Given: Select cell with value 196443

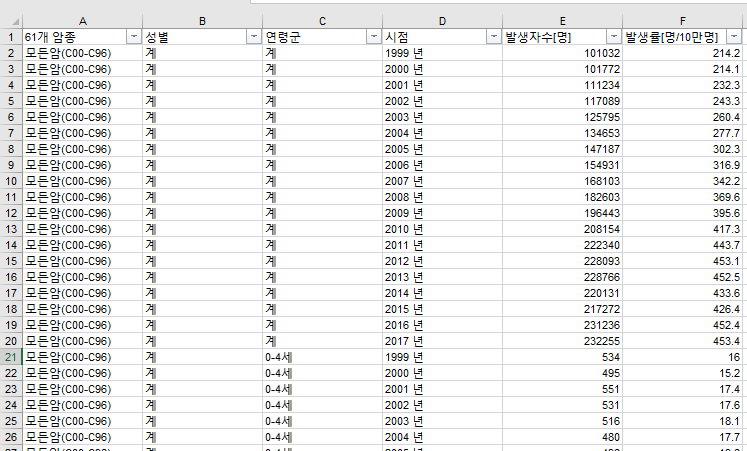Looking at the screenshot, I should (563, 213).
